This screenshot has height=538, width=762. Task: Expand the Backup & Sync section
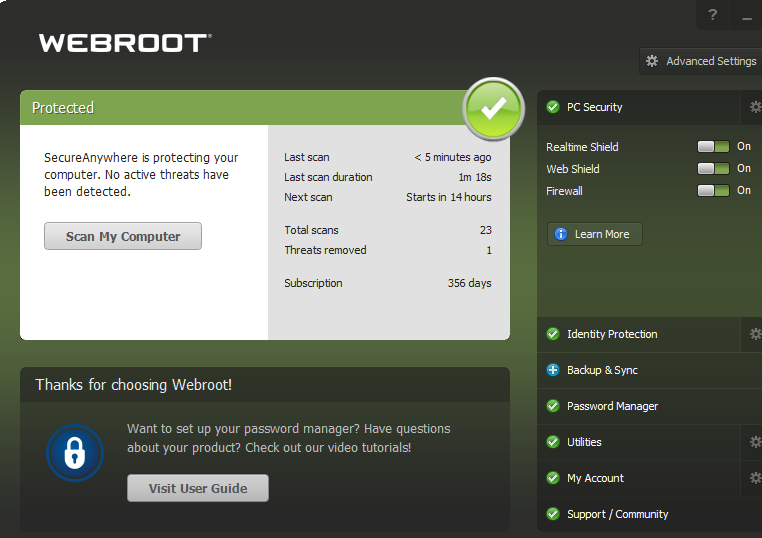pyautogui.click(x=649, y=370)
